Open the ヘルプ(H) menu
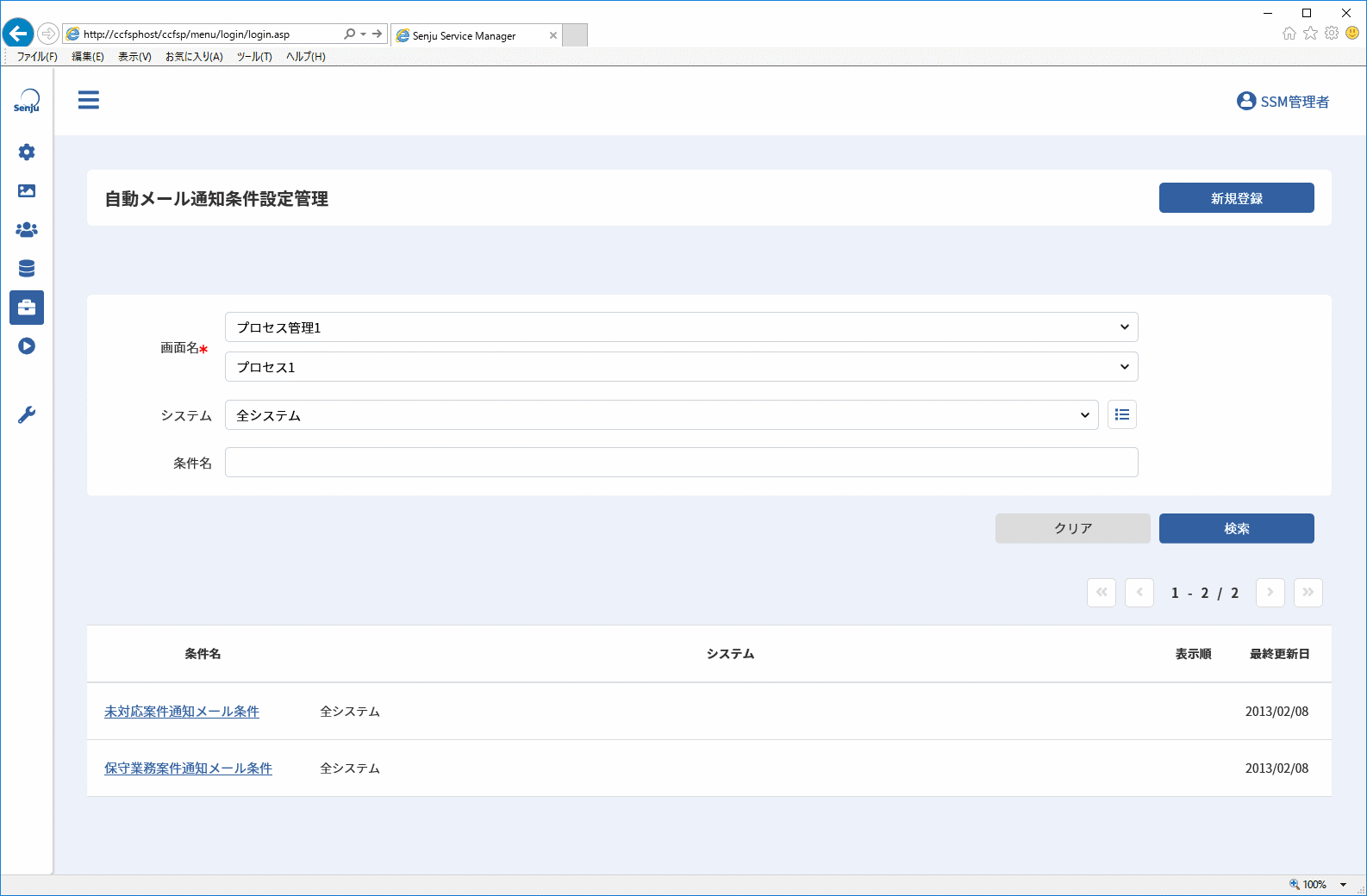The image size is (1367, 896). [306, 57]
